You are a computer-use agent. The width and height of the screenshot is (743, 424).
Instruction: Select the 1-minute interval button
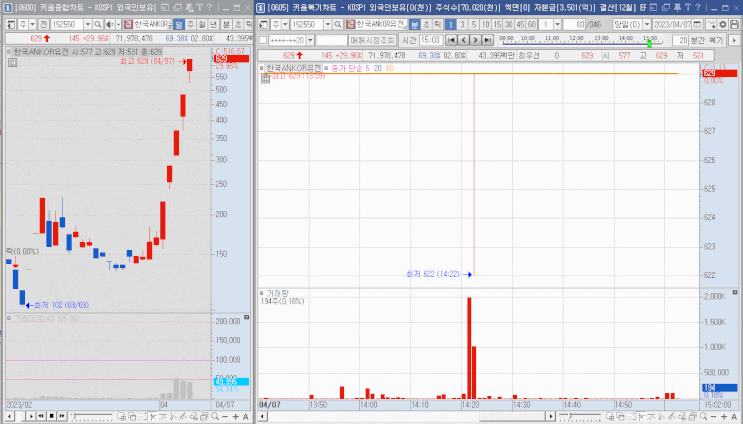click(x=451, y=24)
